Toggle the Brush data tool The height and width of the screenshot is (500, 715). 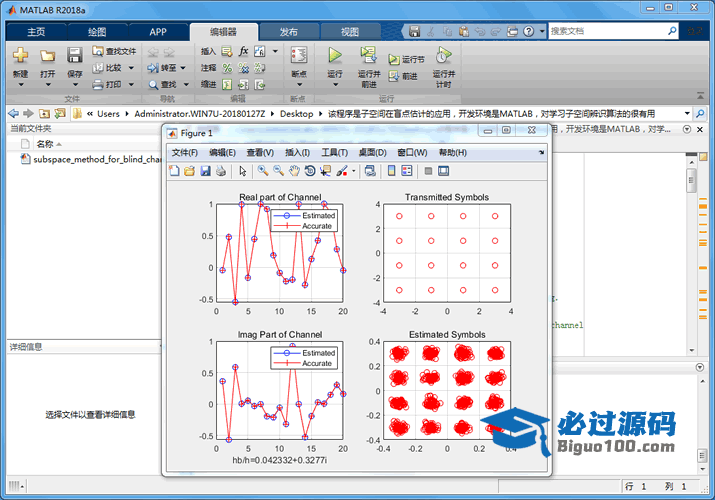342,171
